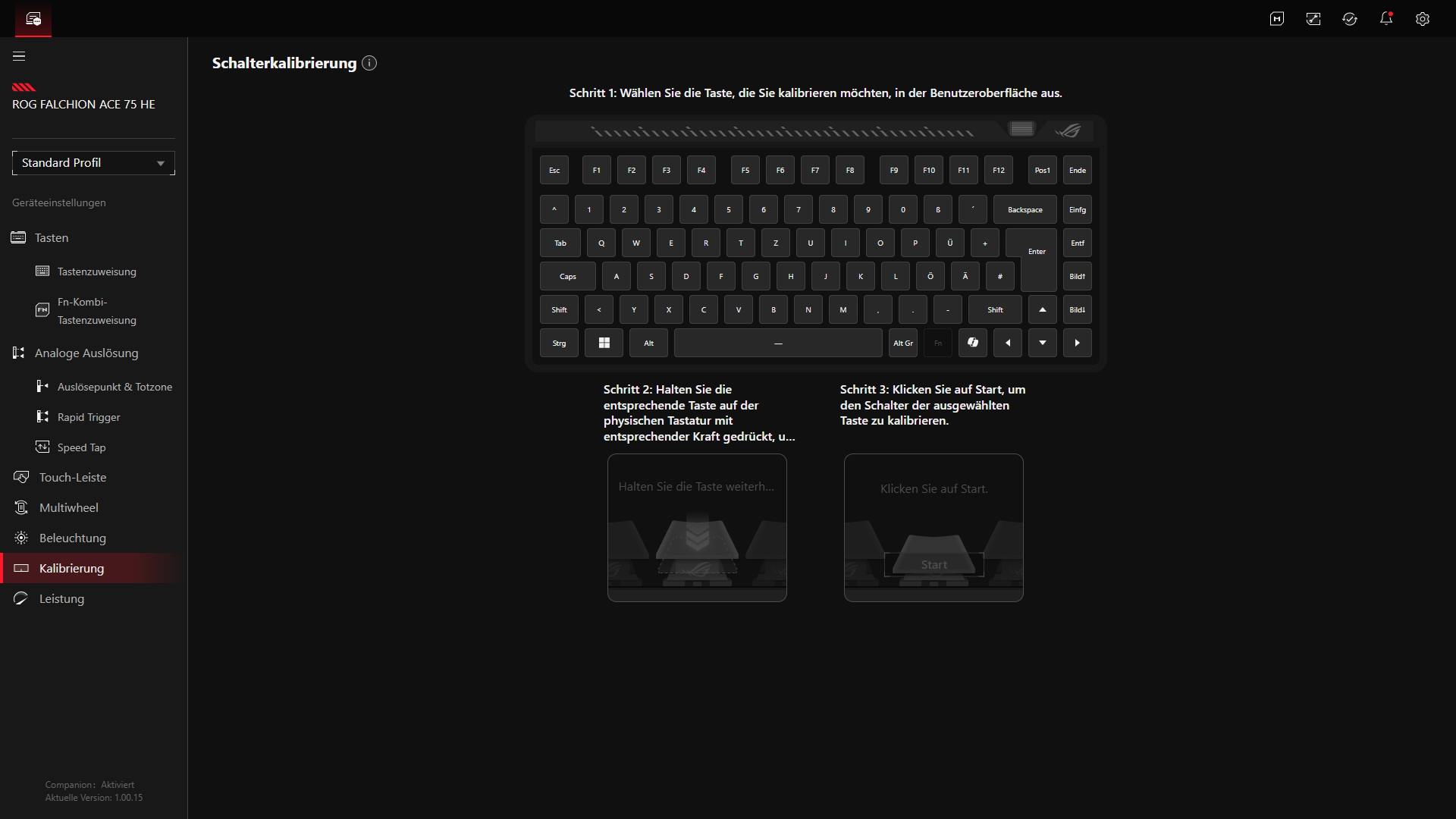Select the Windows key on the keyboard layout

[604, 343]
